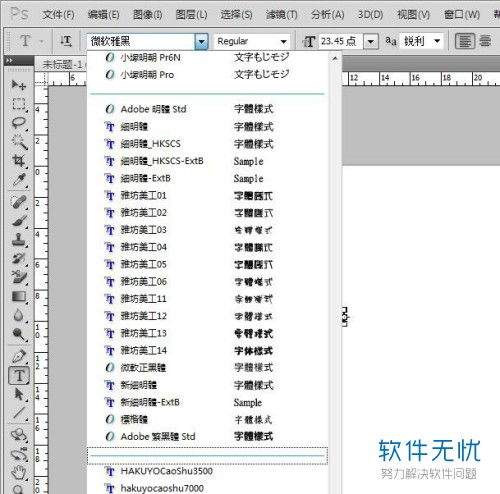Image resolution: width=500 pixels, height=494 pixels.
Task: Select the Clone Stamp tool
Action: (x=19, y=239)
